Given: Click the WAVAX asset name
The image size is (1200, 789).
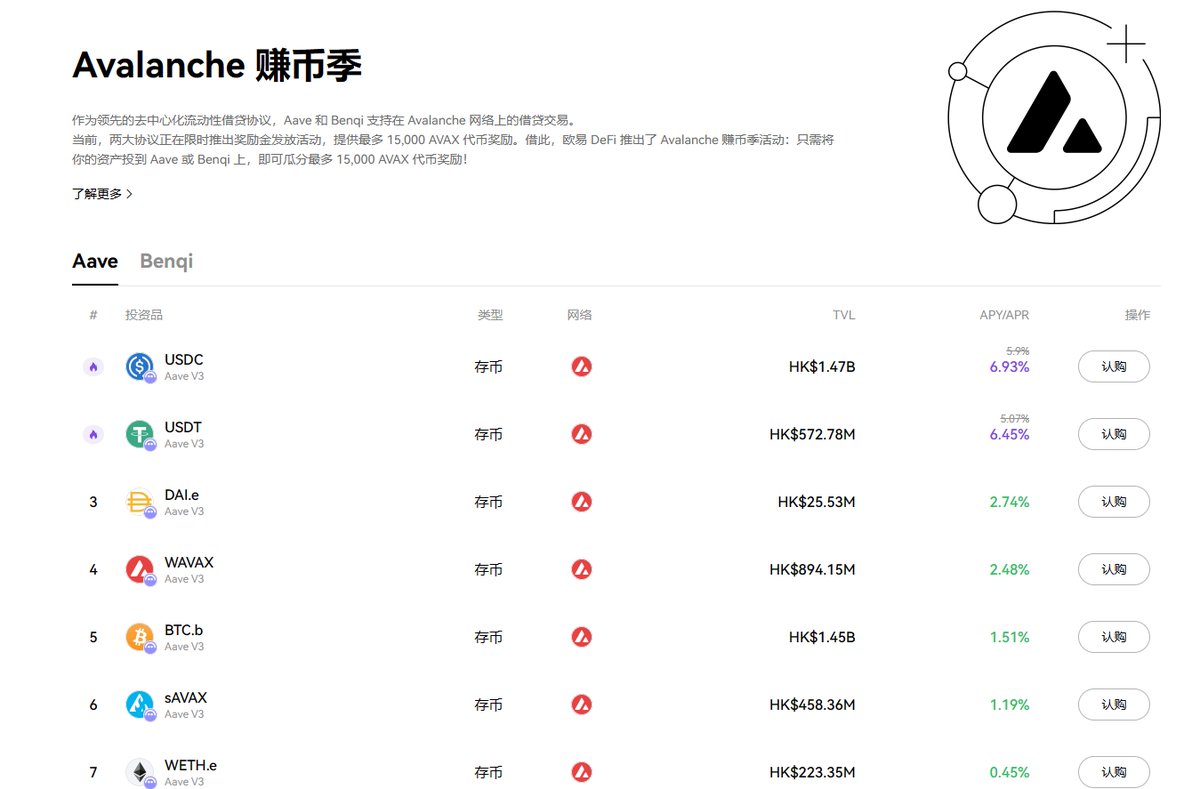Looking at the screenshot, I should coord(189,562).
